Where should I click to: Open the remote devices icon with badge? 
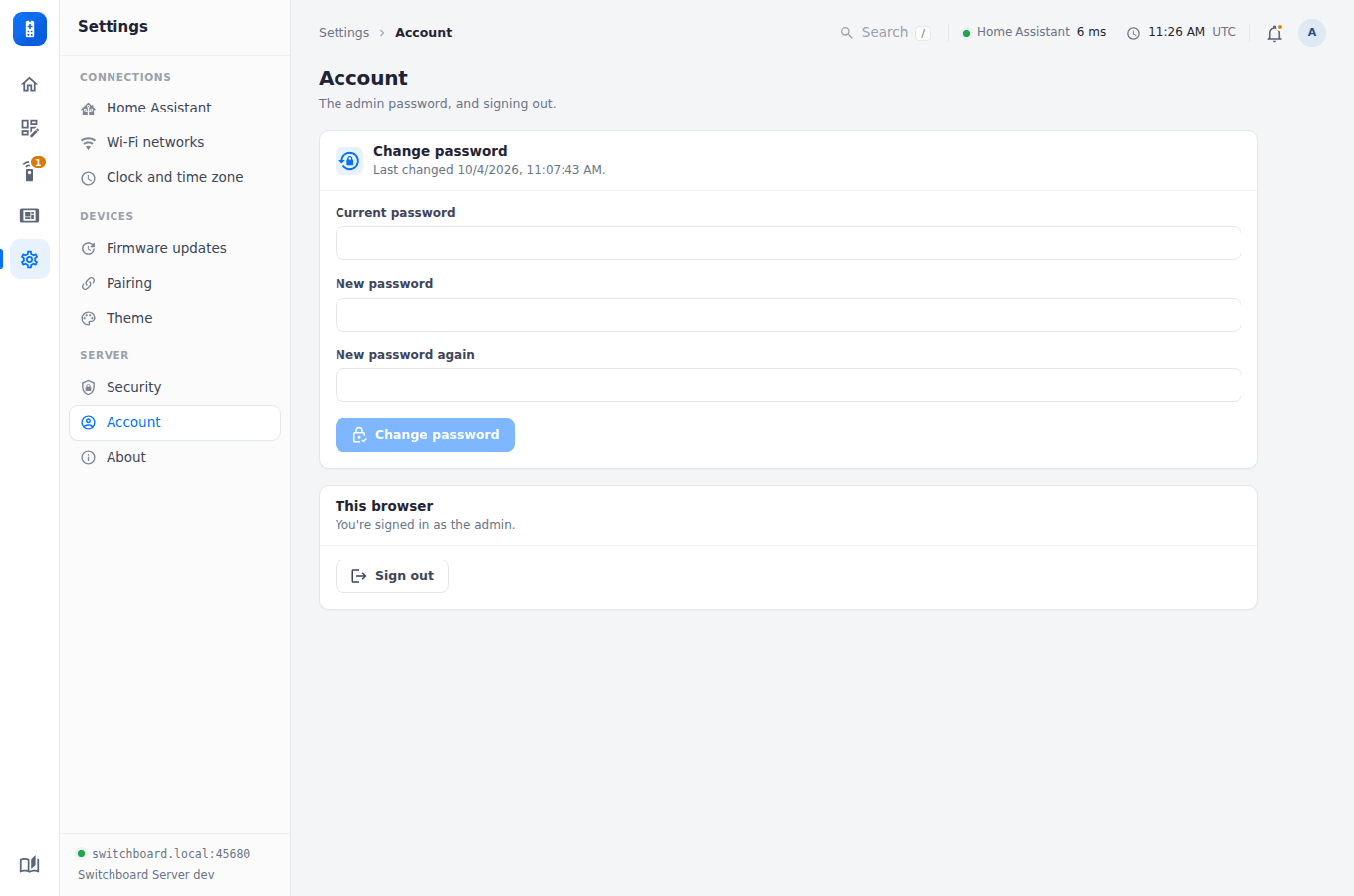(x=30, y=172)
